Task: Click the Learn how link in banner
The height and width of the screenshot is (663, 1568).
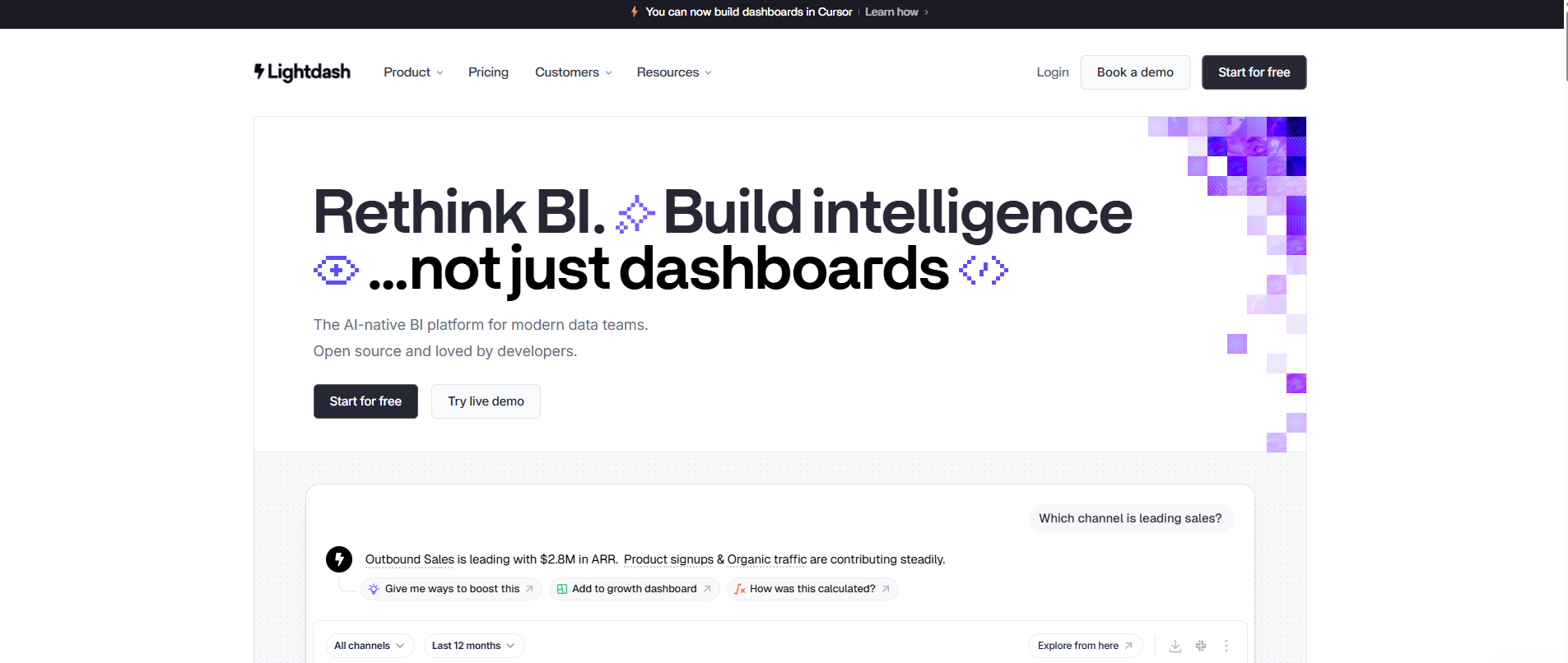Action: coord(896,12)
